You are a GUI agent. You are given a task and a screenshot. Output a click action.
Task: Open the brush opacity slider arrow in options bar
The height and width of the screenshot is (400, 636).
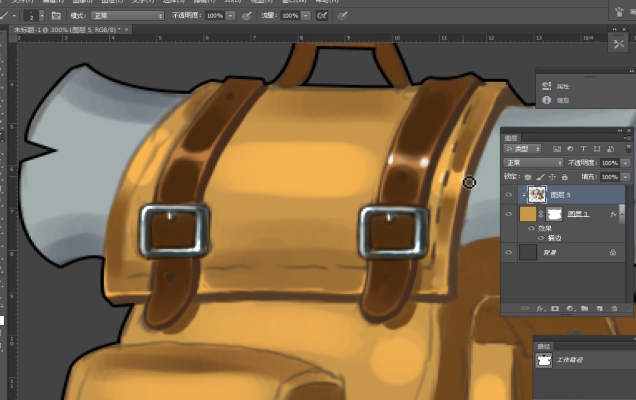[230, 16]
